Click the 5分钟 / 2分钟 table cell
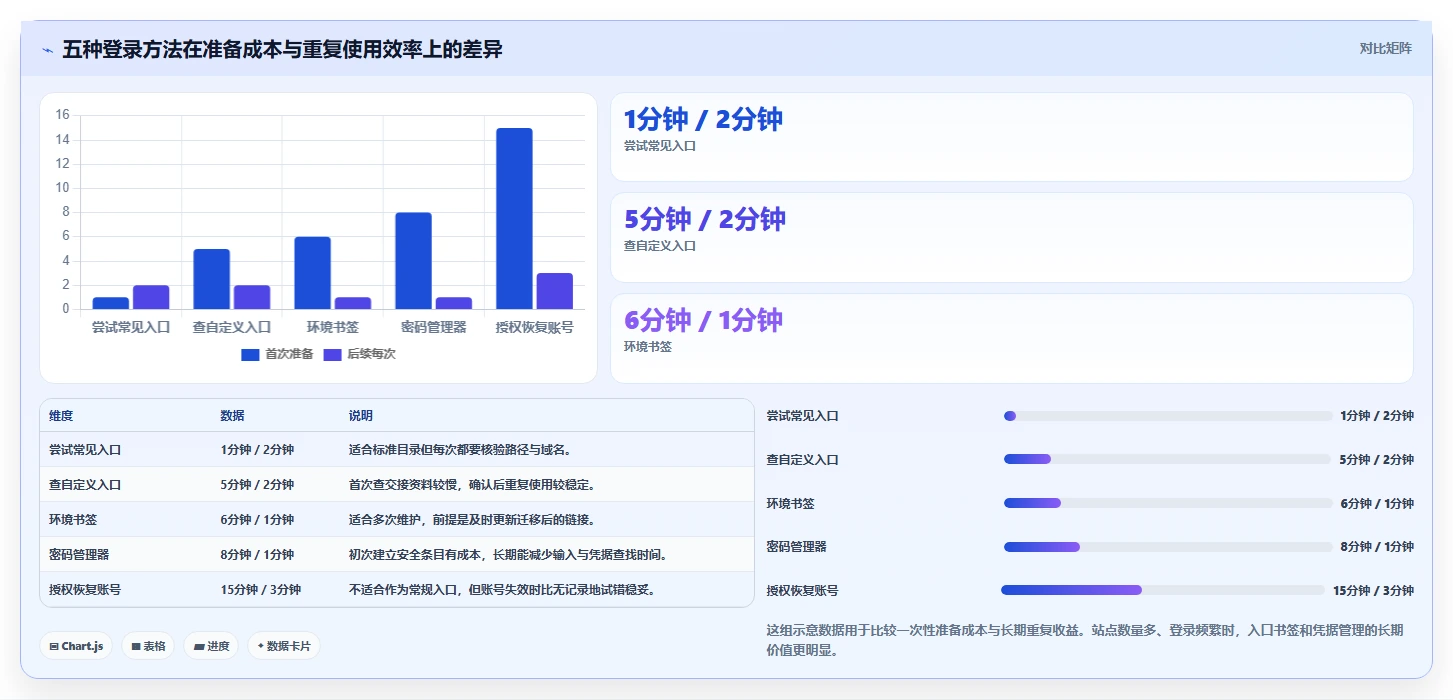 pos(257,485)
